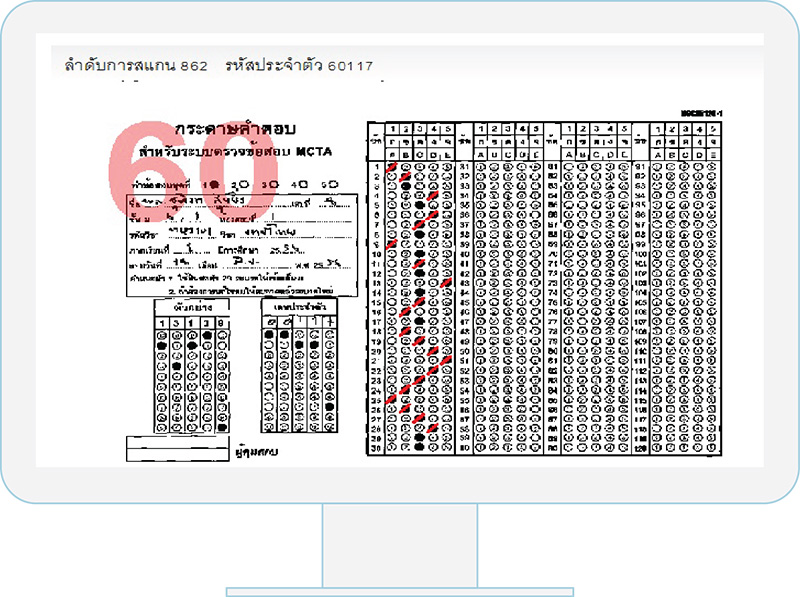Screen dimensions: 800x597
Task: Click the form code printed above the answer grid
Action: coord(698,114)
